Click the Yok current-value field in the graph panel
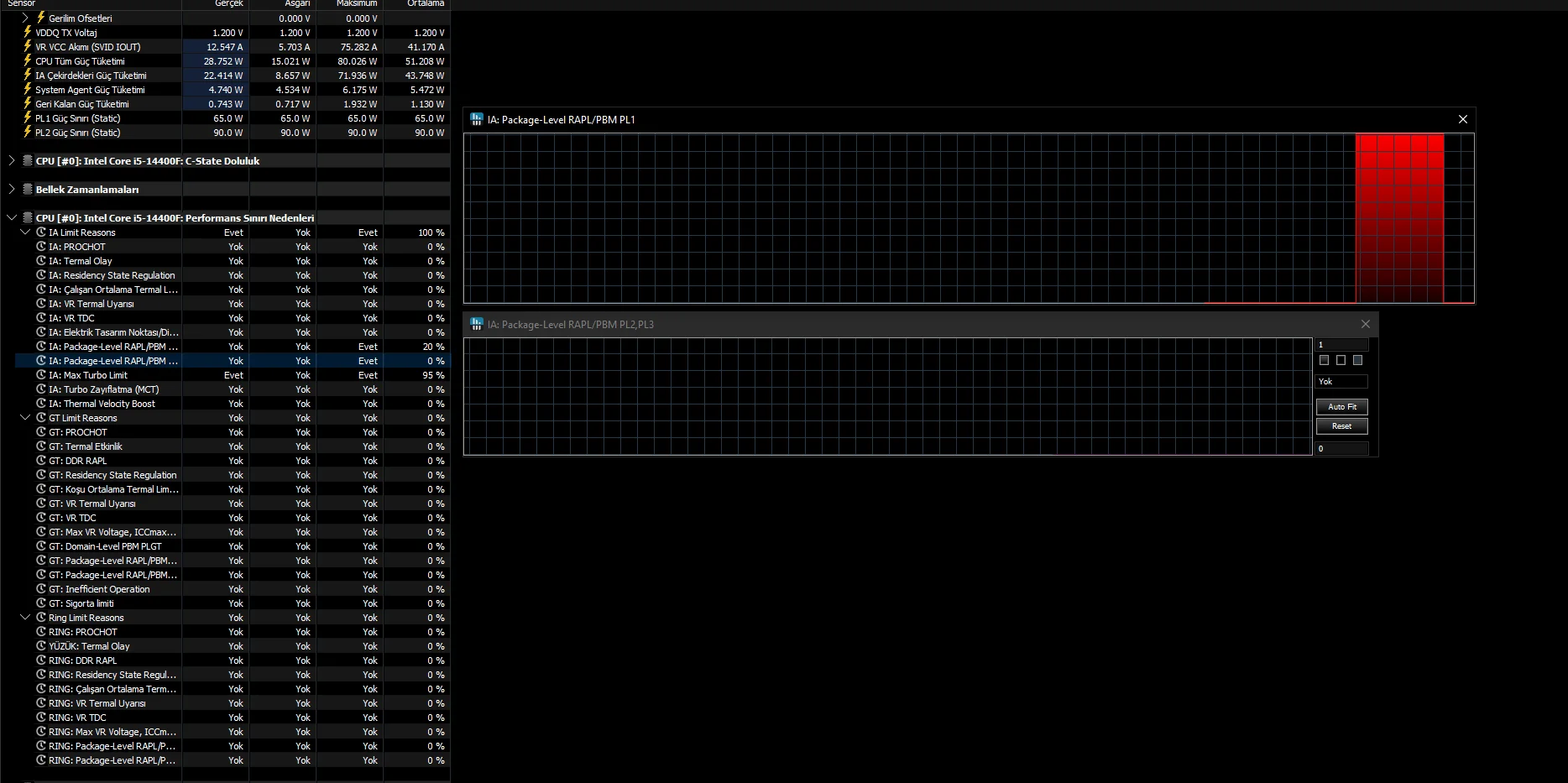1568x783 pixels. pos(1342,382)
